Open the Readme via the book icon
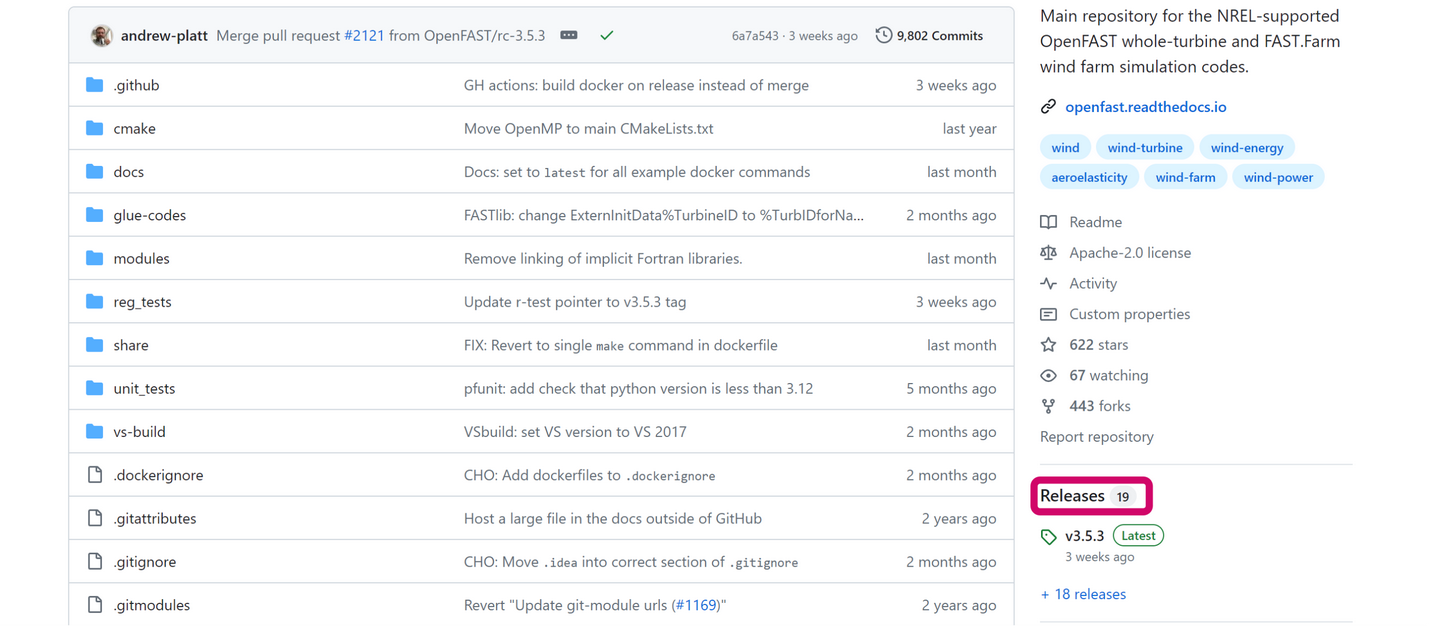 coord(1047,221)
